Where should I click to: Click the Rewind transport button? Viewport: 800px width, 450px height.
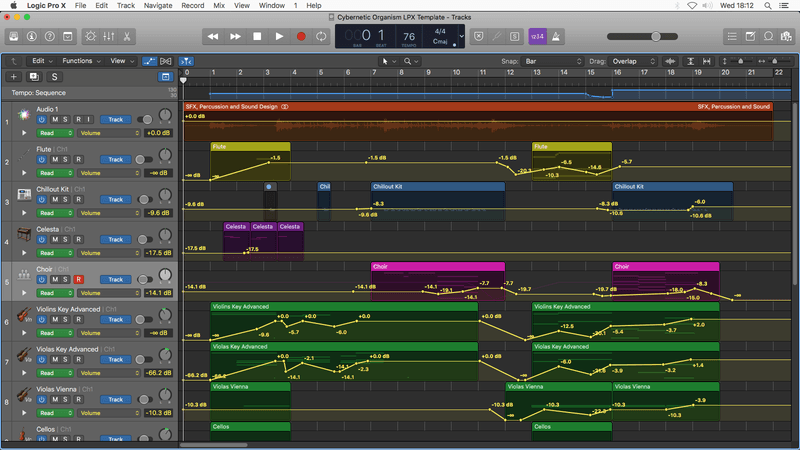coord(213,36)
